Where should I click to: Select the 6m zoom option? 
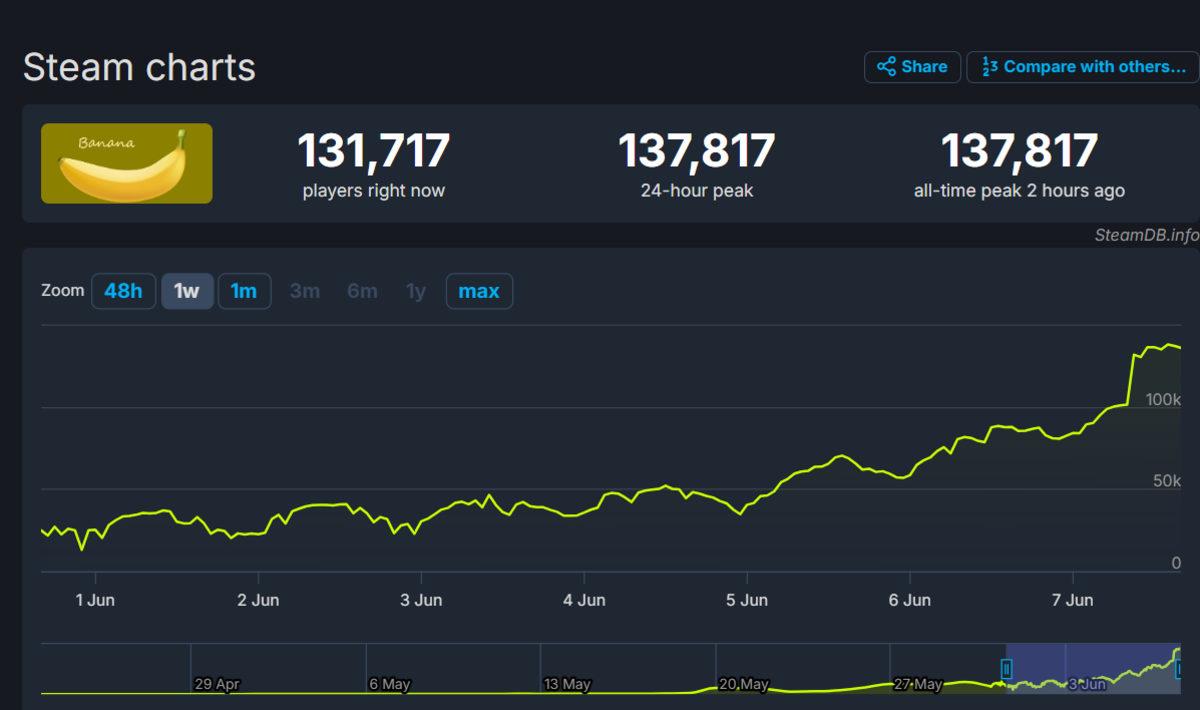362,291
